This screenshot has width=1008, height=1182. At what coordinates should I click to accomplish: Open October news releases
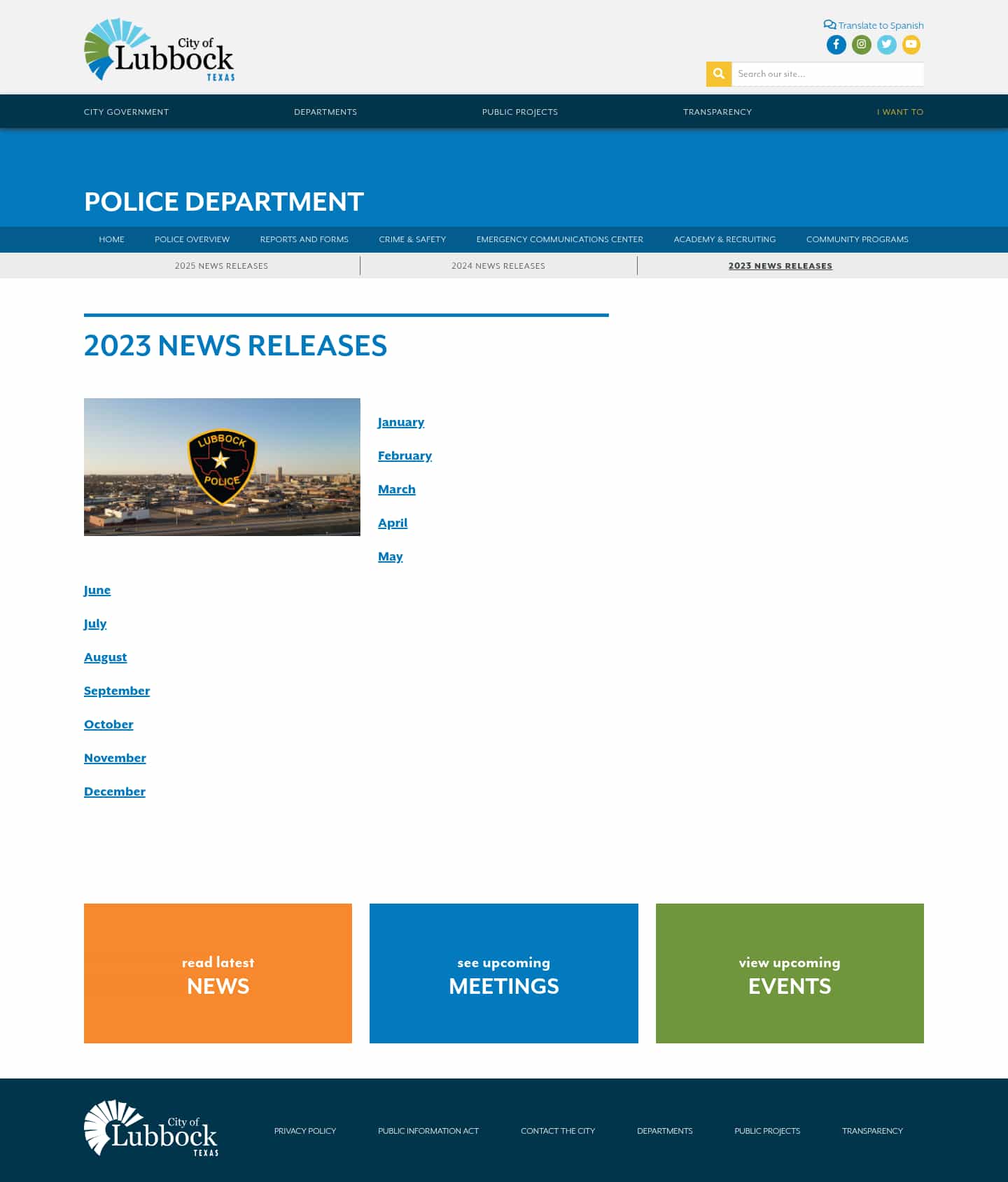(108, 724)
